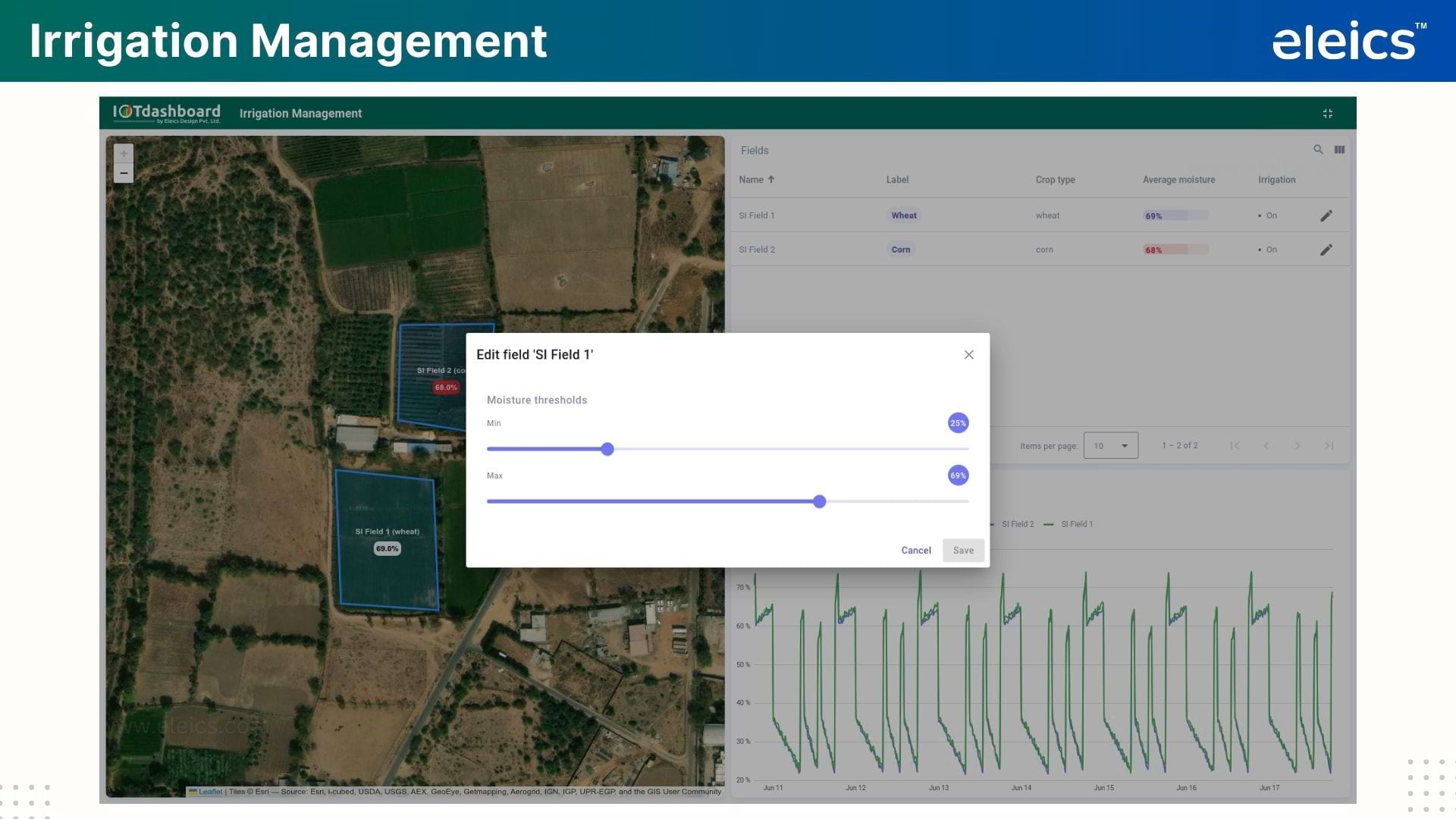Go to first page of Fields

1235,446
